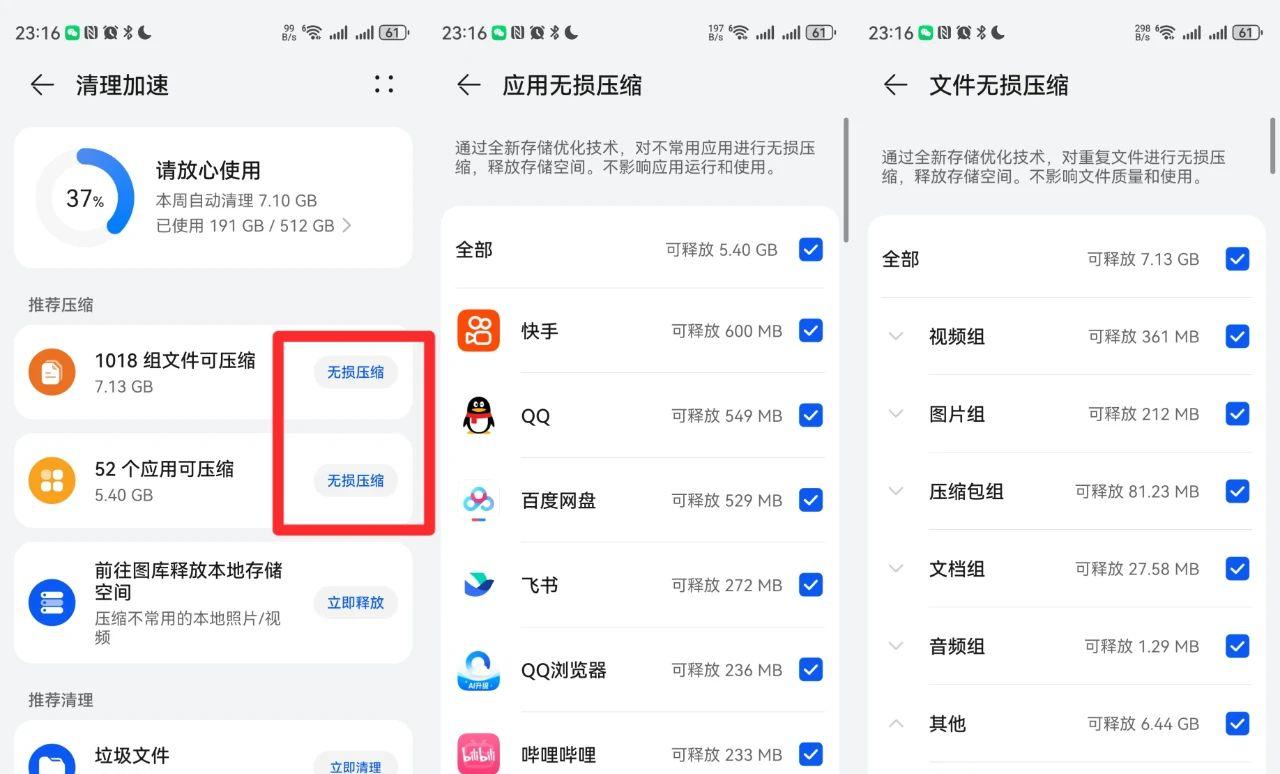Screen dimensions: 1280x774
Task: Uncheck 全部 in 应用无损压缩
Action: click(x=811, y=249)
